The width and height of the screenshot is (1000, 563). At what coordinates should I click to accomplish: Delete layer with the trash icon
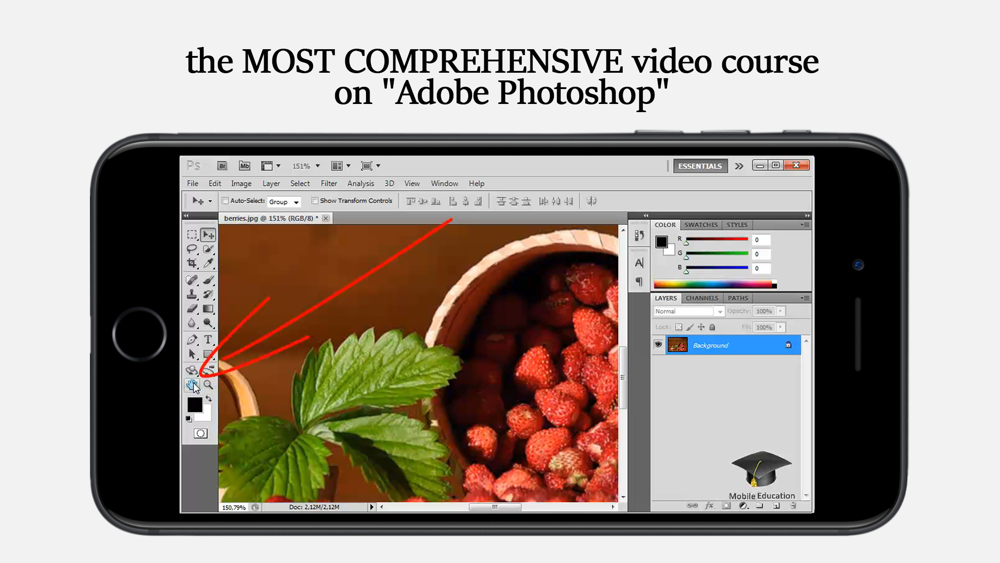[793, 506]
